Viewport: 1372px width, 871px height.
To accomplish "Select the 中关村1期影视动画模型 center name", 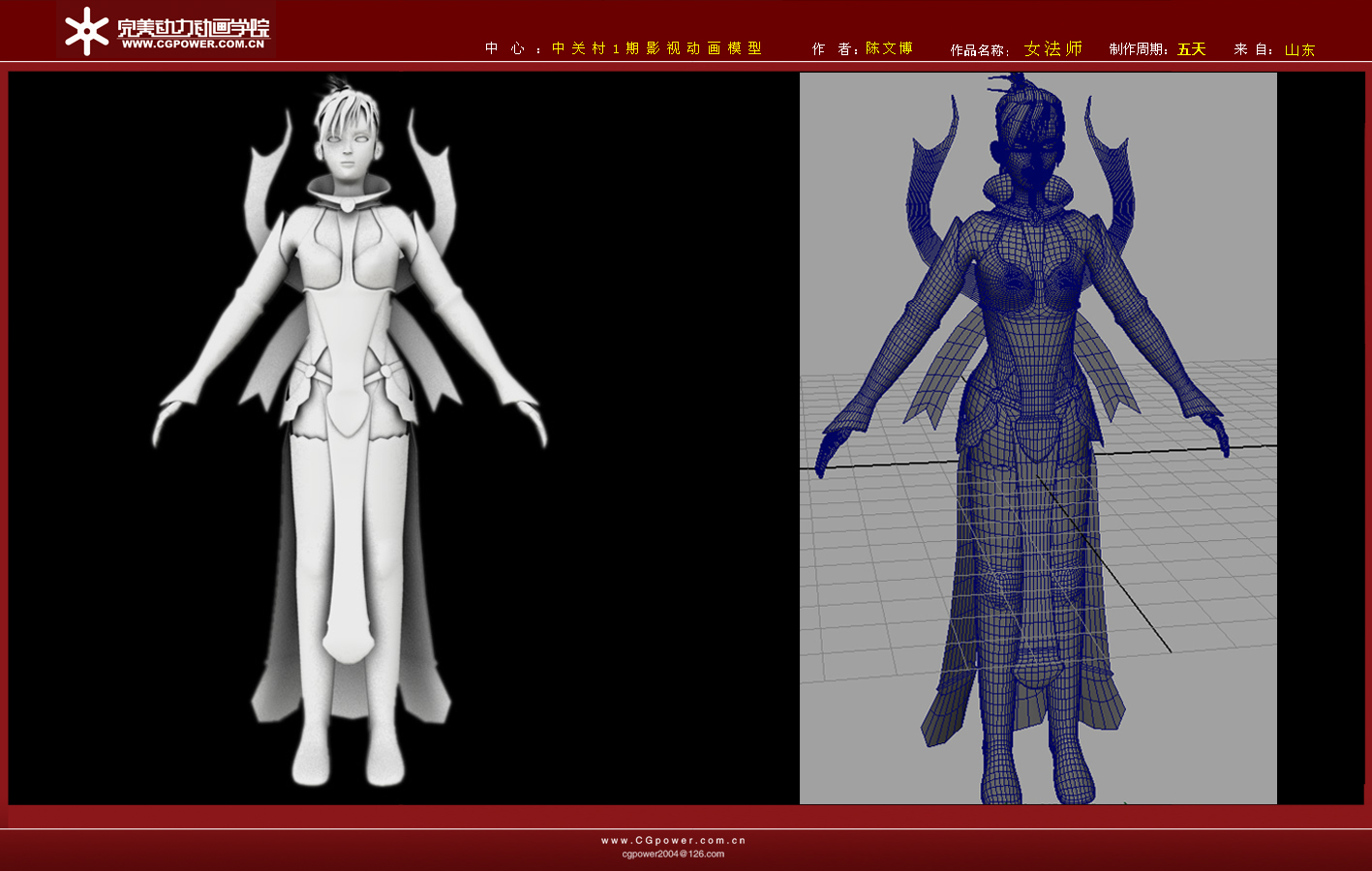I will pos(656,48).
